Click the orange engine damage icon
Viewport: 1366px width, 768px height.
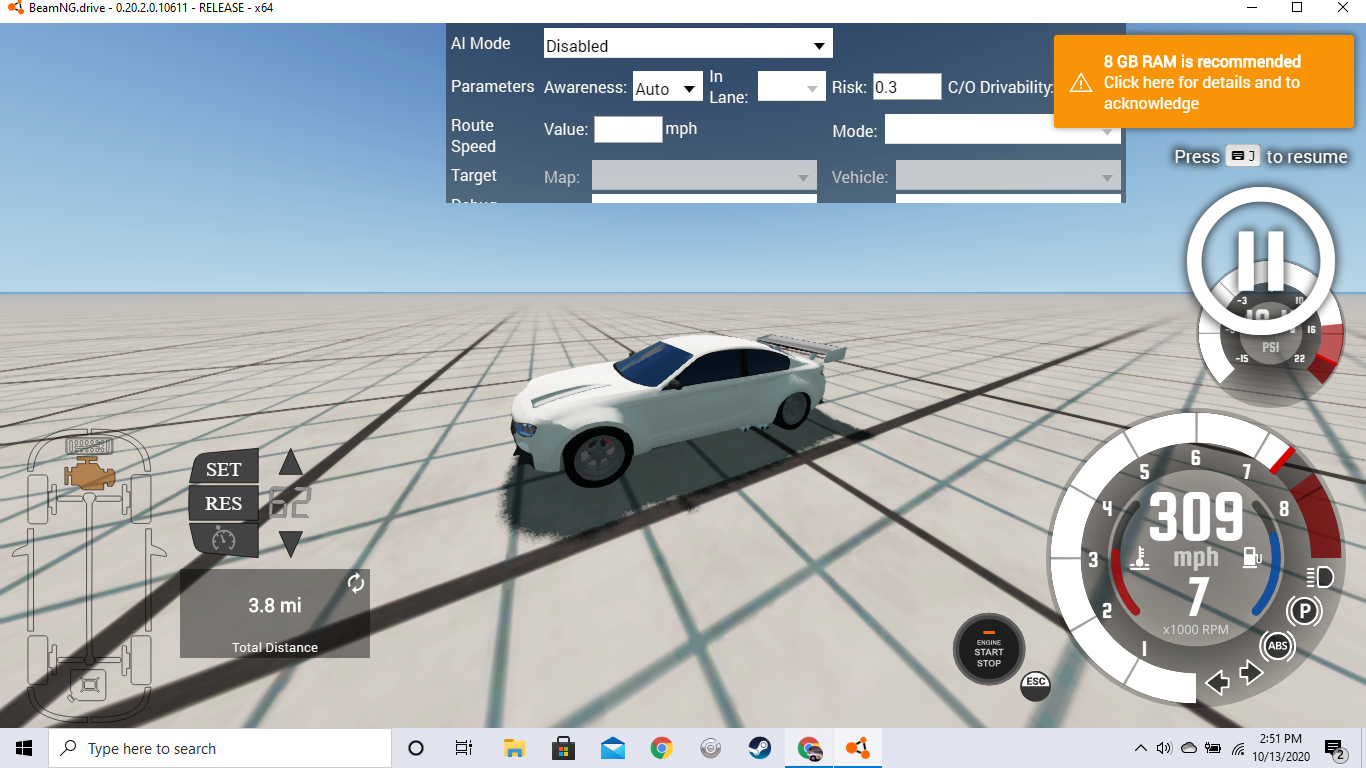tap(90, 475)
